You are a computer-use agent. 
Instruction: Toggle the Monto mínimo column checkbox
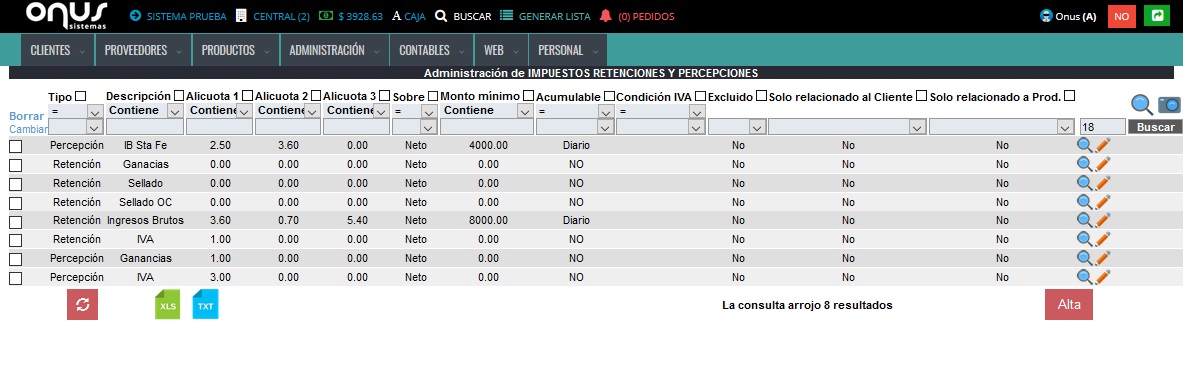[529, 96]
